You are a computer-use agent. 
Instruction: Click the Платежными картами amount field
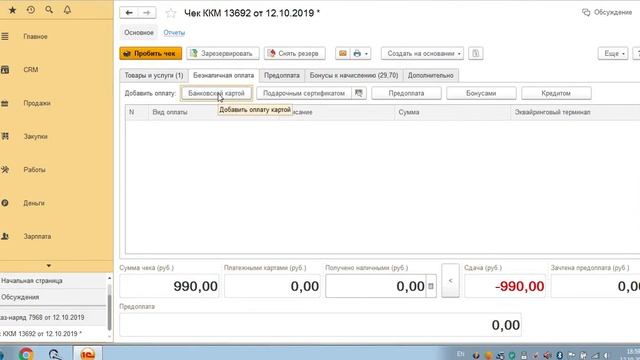pos(272,286)
